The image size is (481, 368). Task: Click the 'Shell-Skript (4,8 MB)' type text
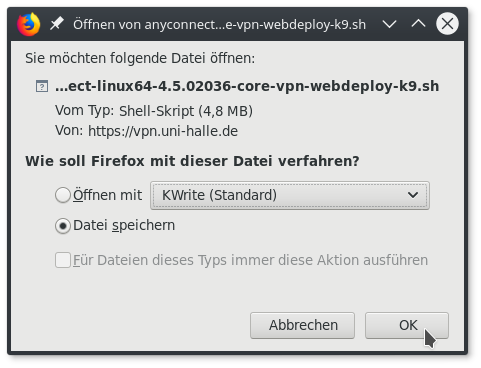click(186, 111)
